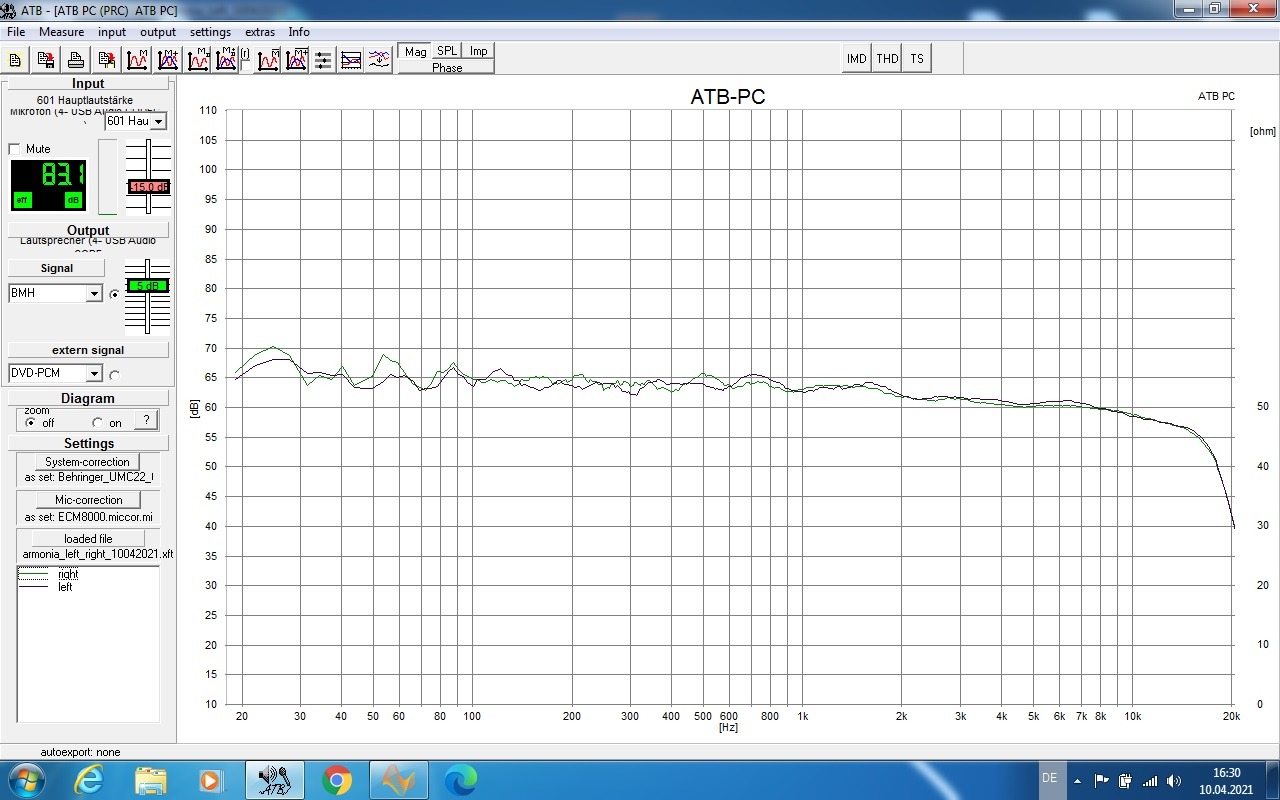Switch to Mag view

pyautogui.click(x=416, y=52)
